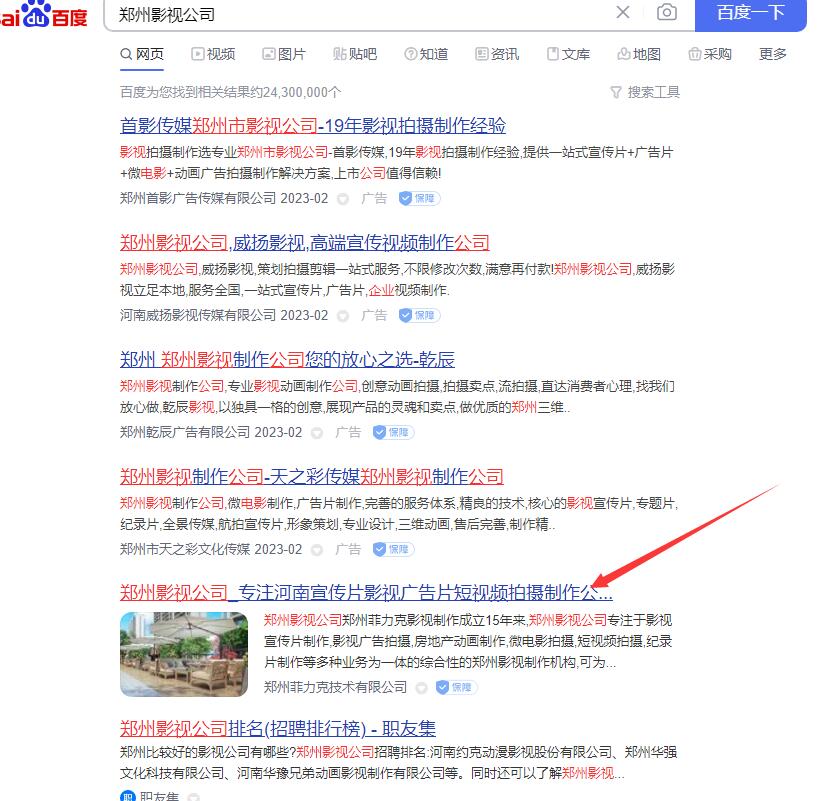Click the 广告 label under 威扬影视 result

(x=374, y=315)
